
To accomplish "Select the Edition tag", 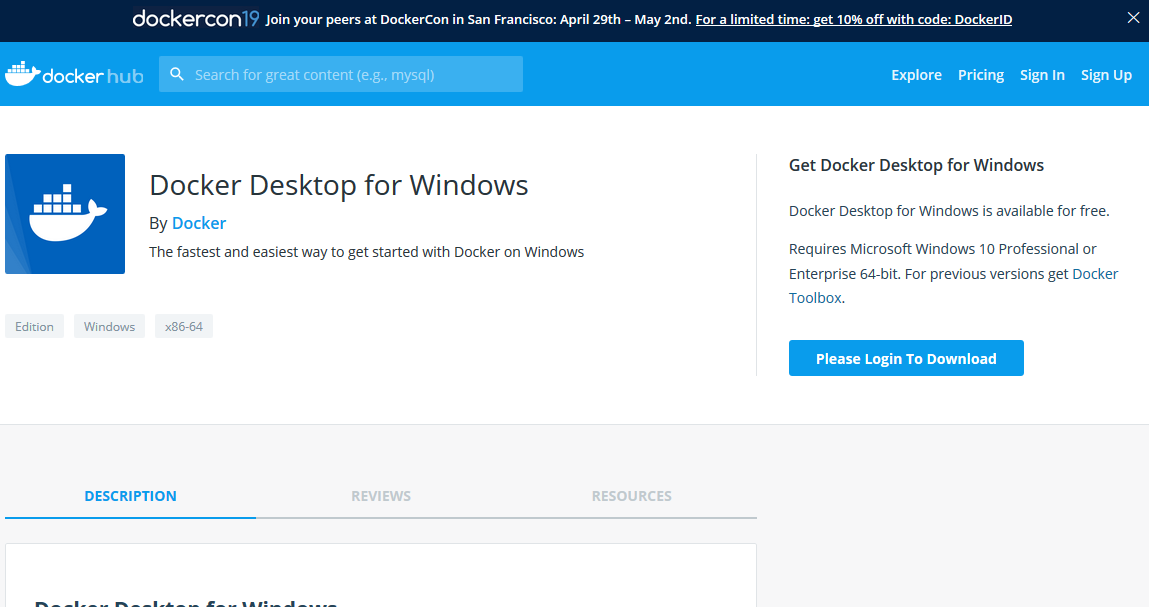I will (x=34, y=326).
